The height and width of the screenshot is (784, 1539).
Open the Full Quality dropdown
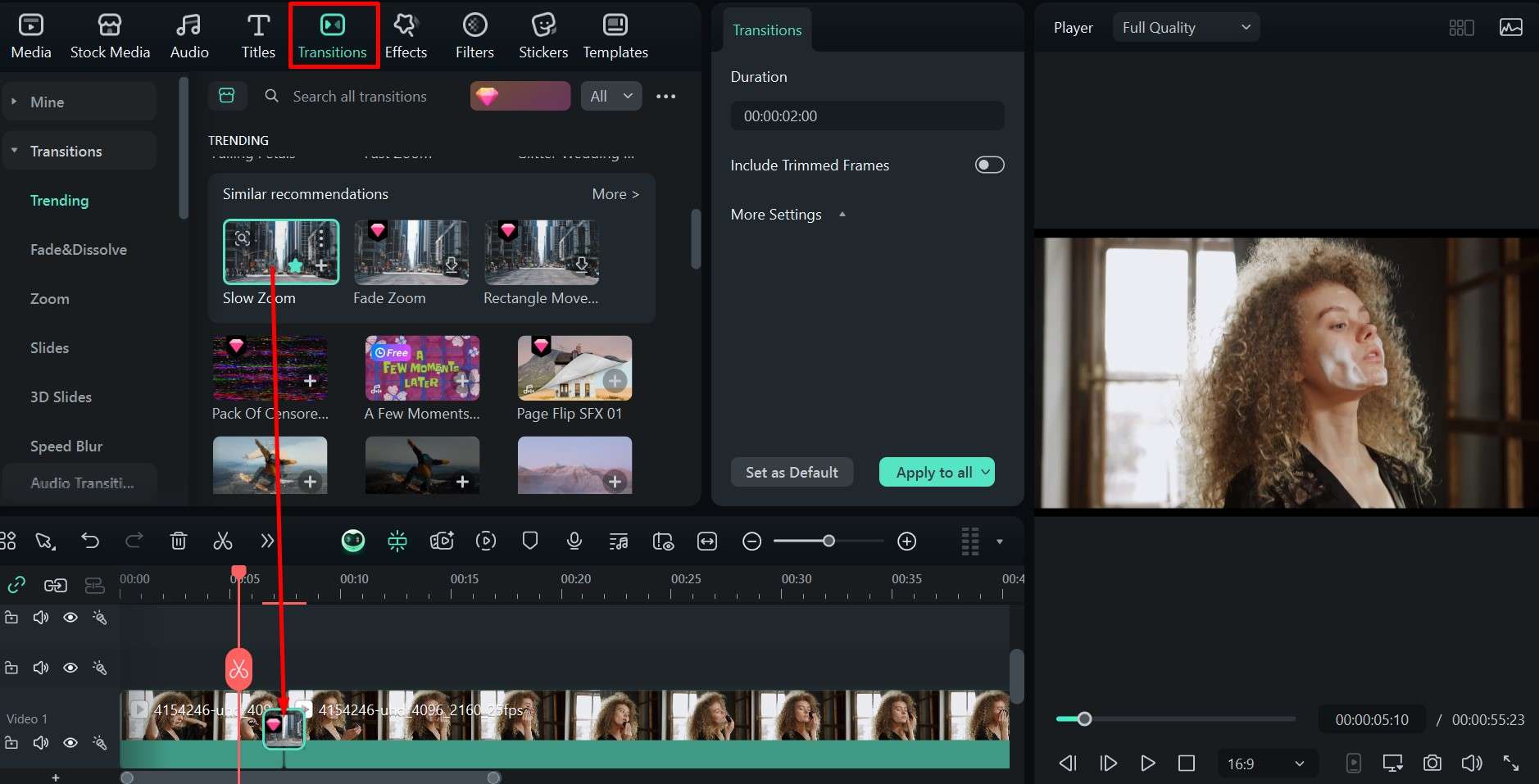(x=1186, y=27)
